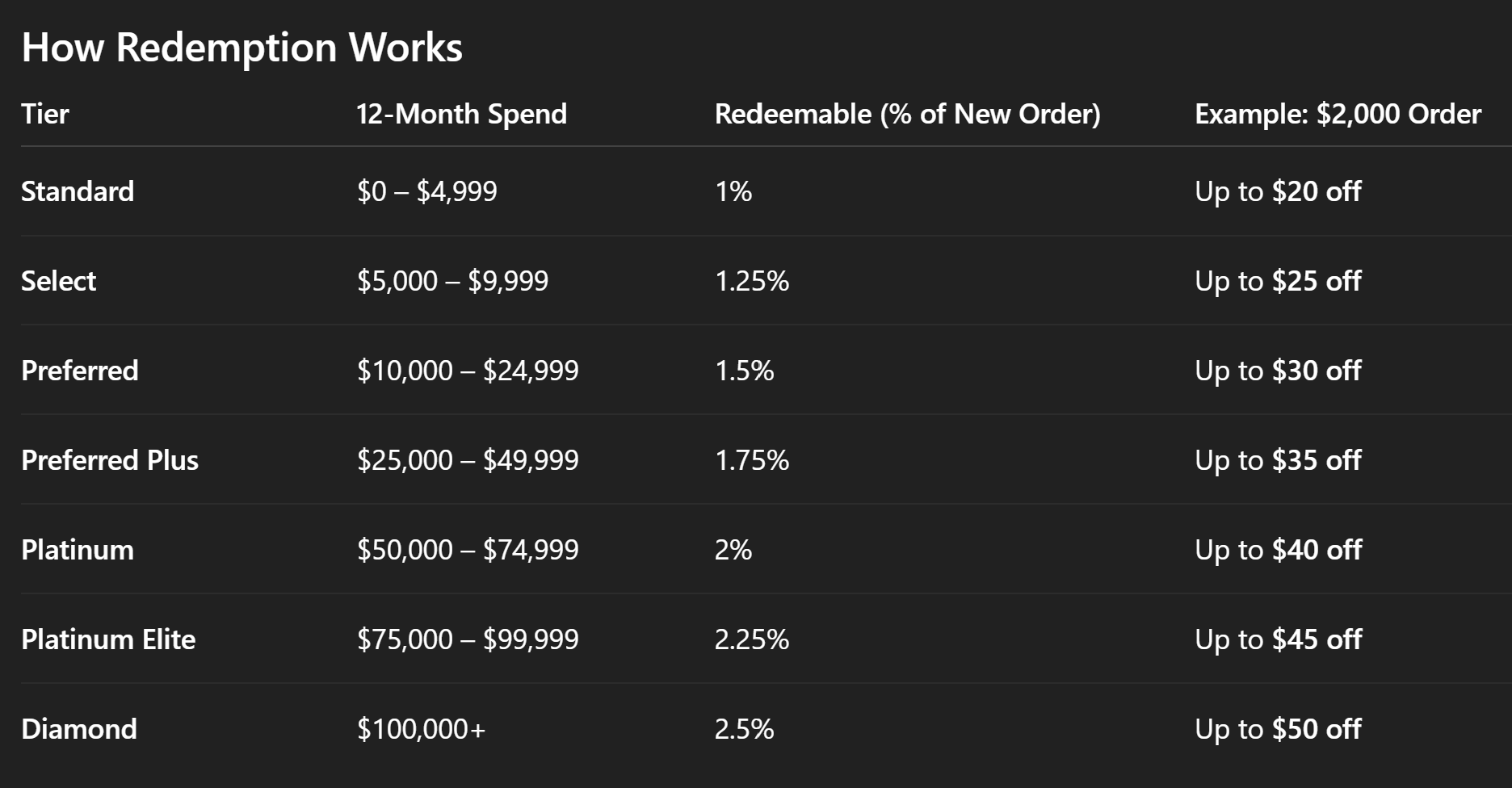Click the Preferred Plus tier cell
This screenshot has width=1512, height=788.
(110, 460)
